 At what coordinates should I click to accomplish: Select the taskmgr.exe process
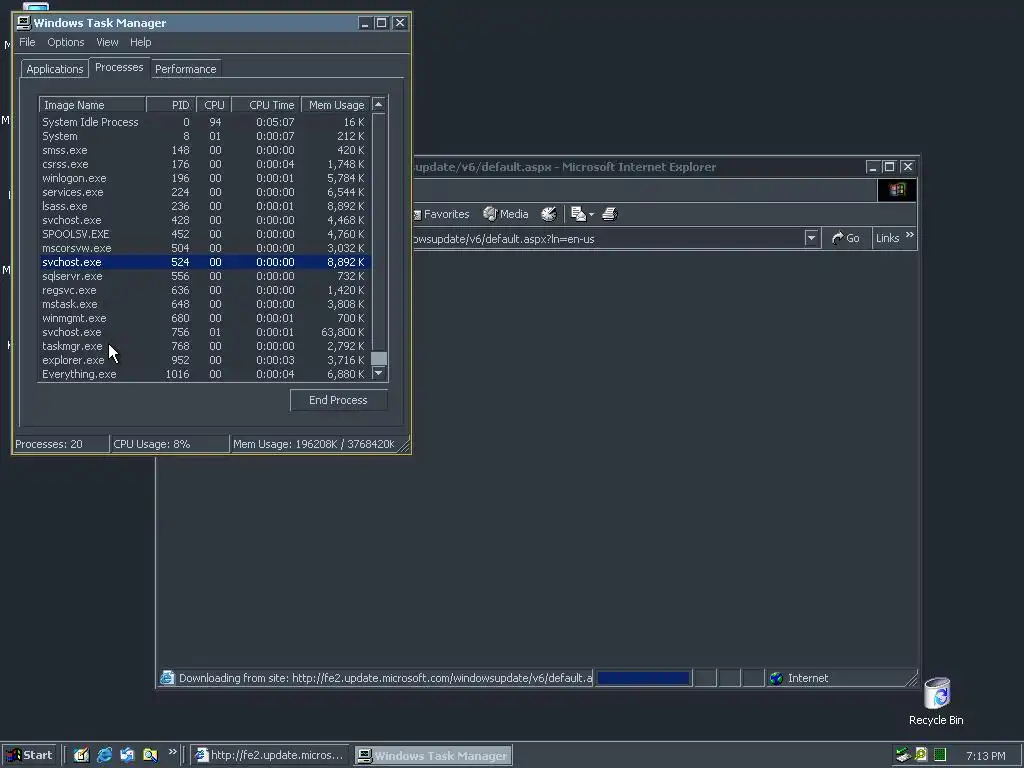pyautogui.click(x=205, y=346)
